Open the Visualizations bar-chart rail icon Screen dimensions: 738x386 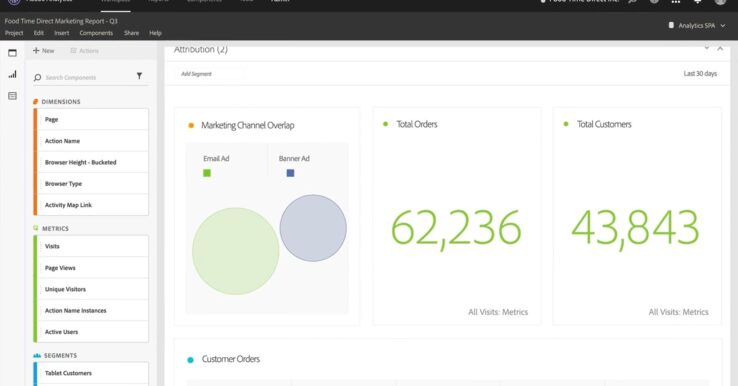point(12,74)
